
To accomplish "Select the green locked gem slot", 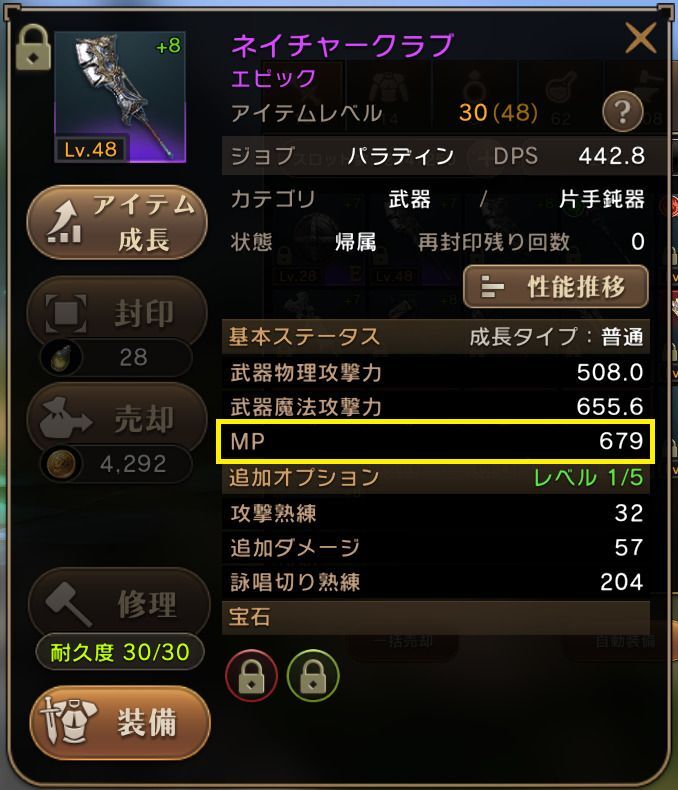I will tap(313, 676).
